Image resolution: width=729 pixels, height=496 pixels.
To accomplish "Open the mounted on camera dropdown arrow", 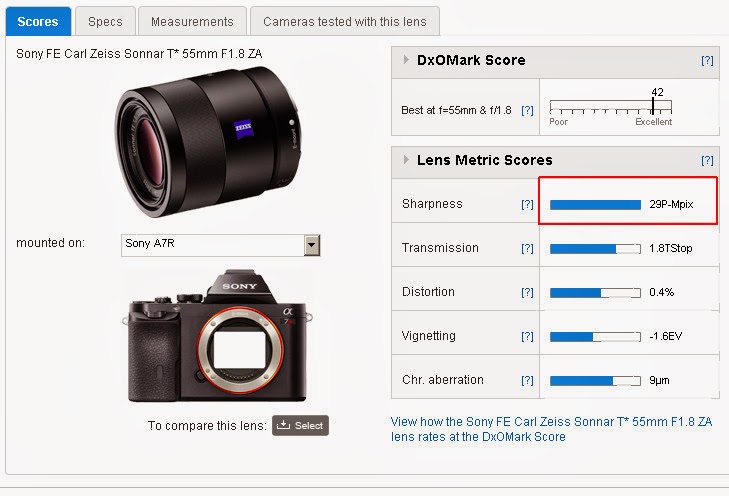I will tap(312, 245).
